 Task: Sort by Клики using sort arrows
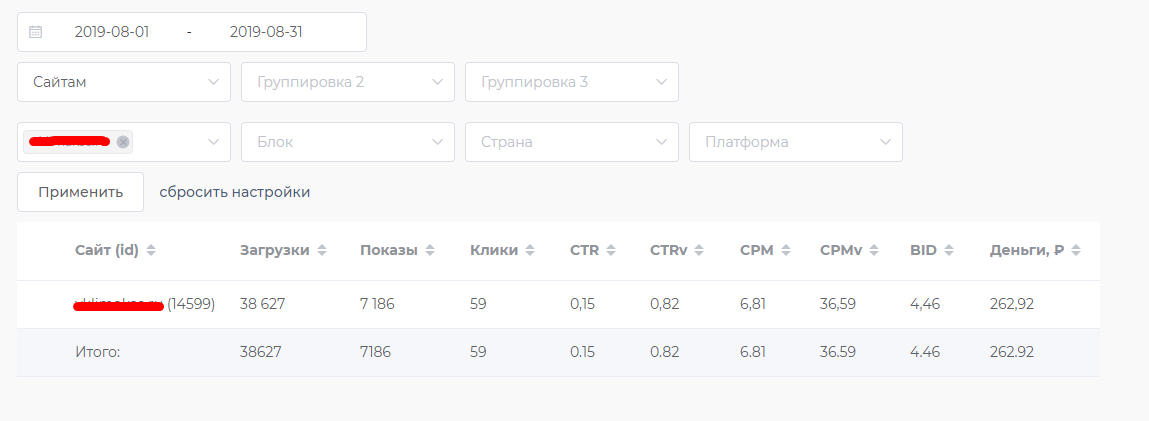click(x=530, y=250)
